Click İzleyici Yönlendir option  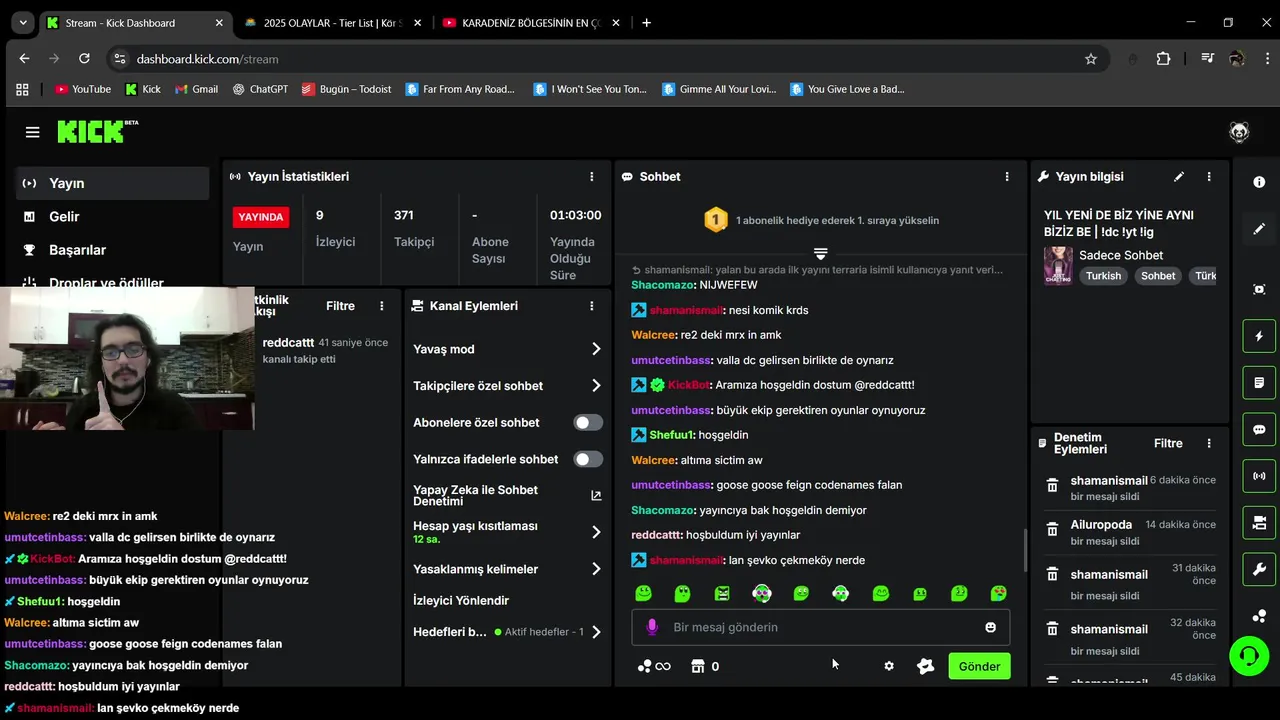pos(461,600)
